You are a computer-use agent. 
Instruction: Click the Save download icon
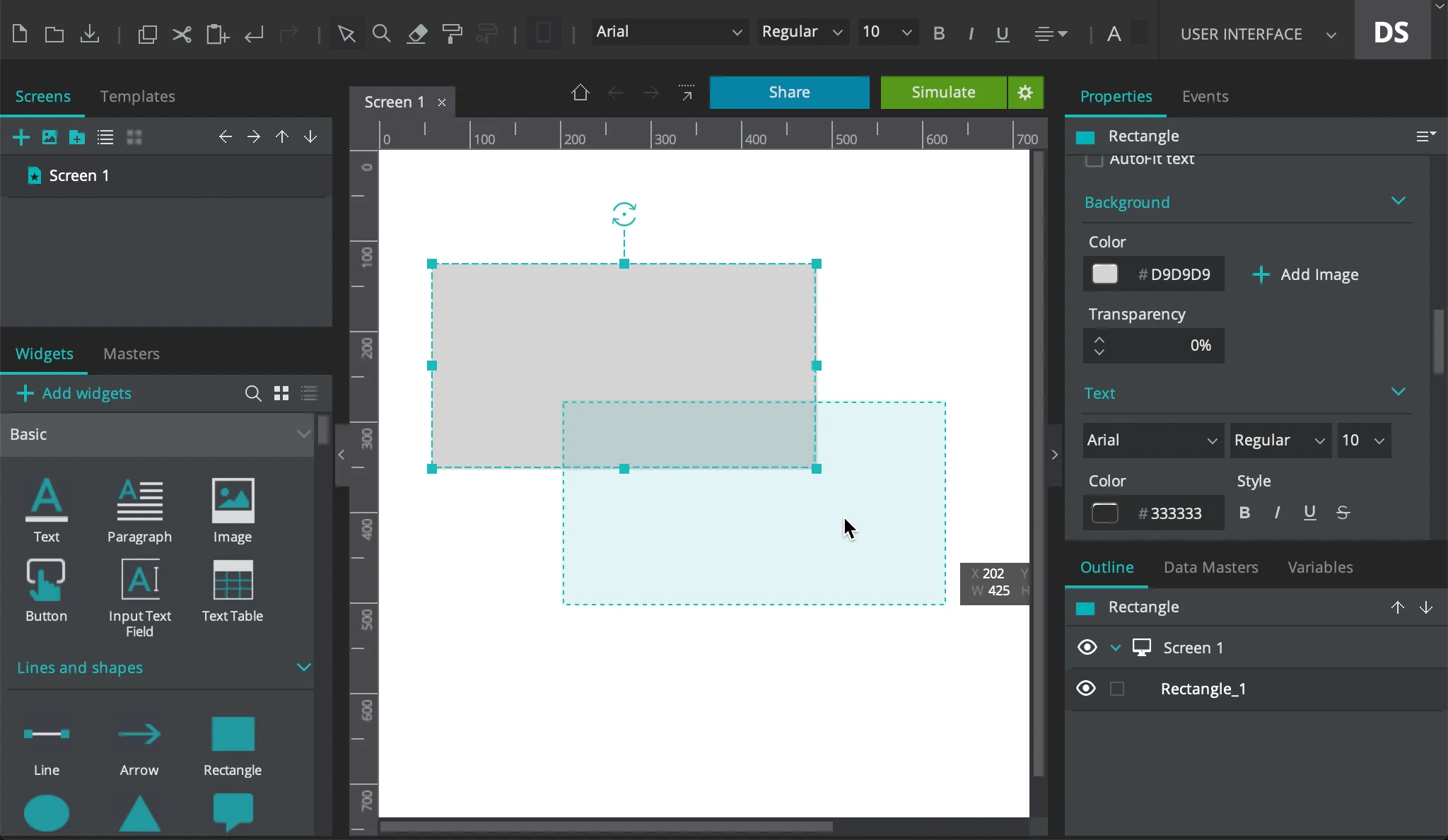click(90, 34)
